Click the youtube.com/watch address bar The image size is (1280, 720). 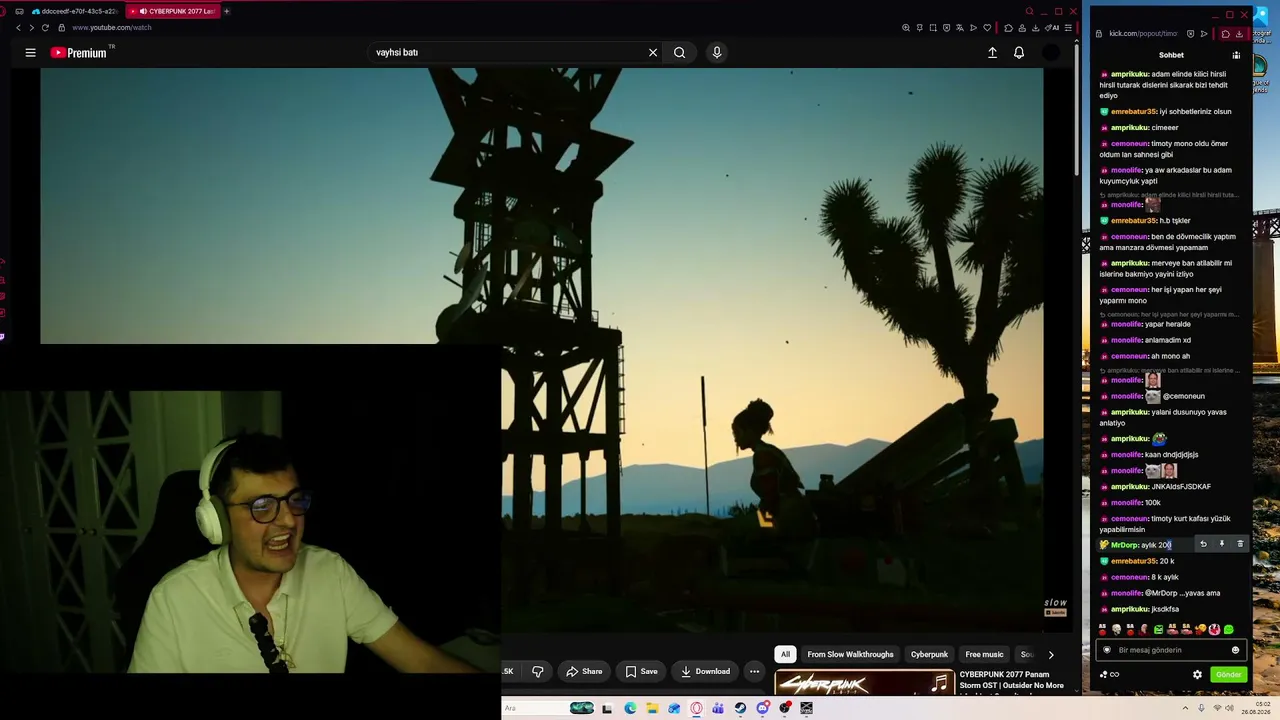pos(112,28)
